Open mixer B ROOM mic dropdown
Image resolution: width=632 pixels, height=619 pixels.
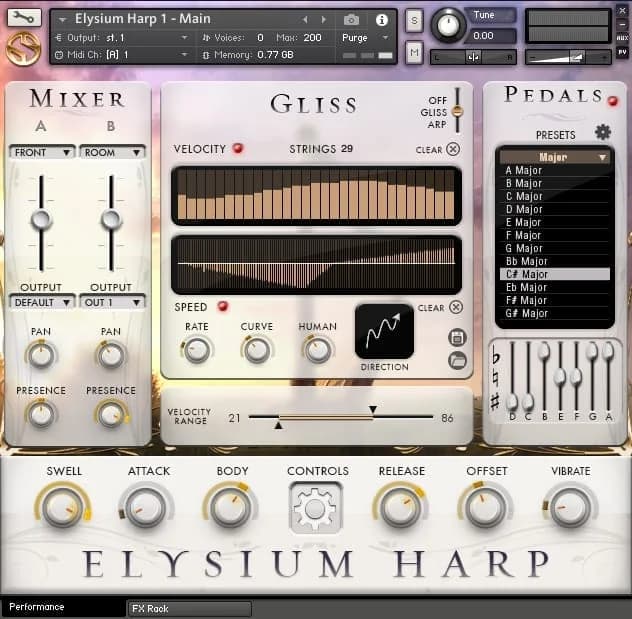tap(112, 152)
